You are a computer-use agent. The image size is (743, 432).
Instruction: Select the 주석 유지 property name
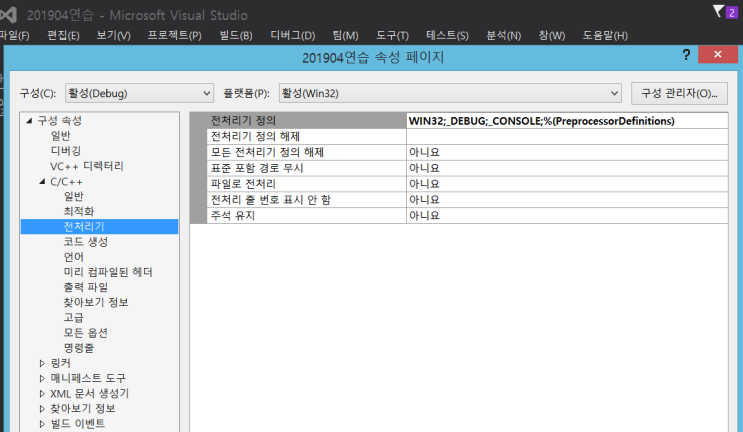point(233,216)
